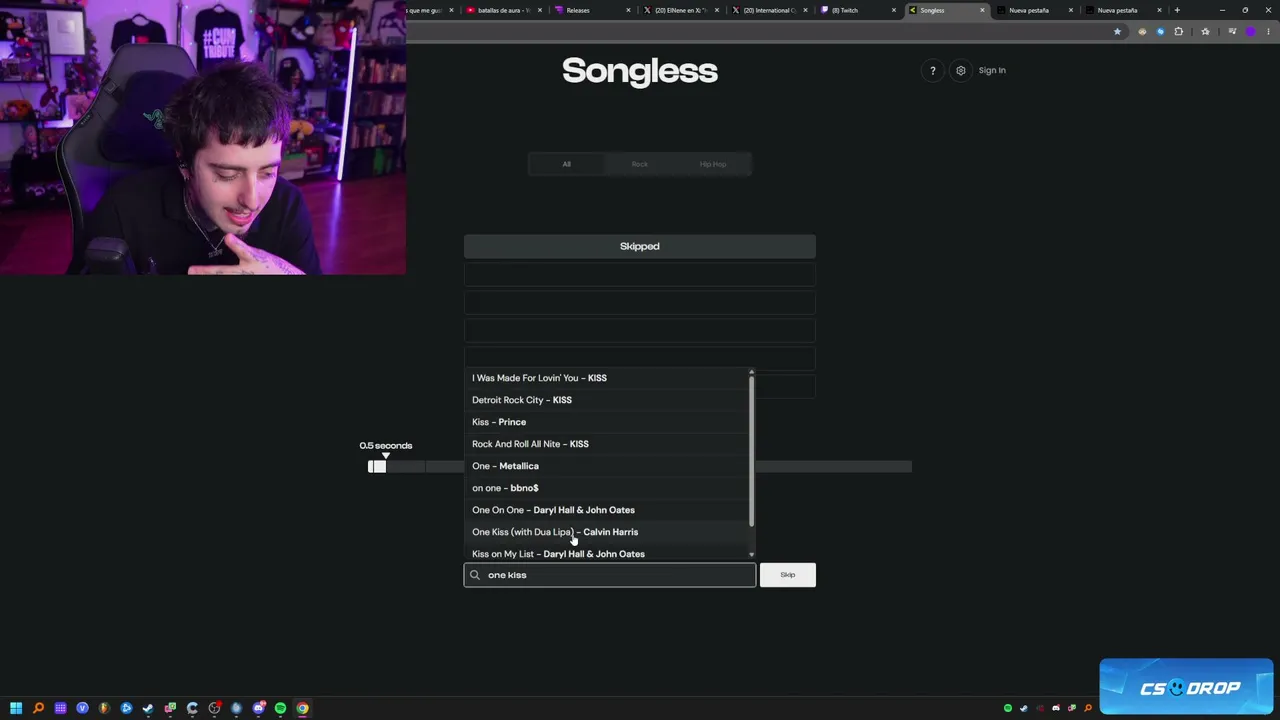Switch to the batallas de aura browser tab
The width and height of the screenshot is (1280, 720).
coord(503,10)
